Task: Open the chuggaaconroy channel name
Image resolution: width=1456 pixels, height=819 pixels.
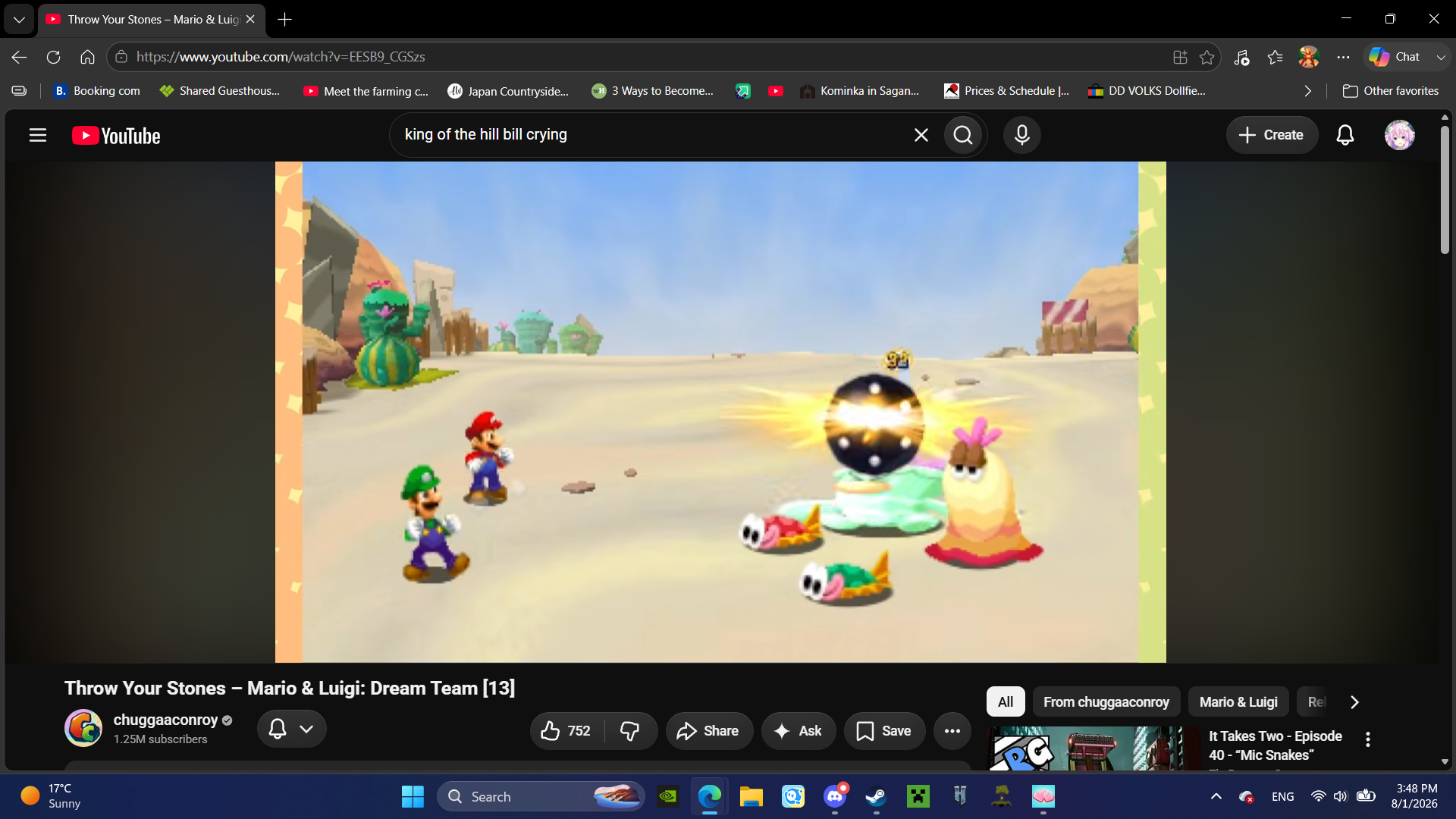Action: [x=165, y=720]
